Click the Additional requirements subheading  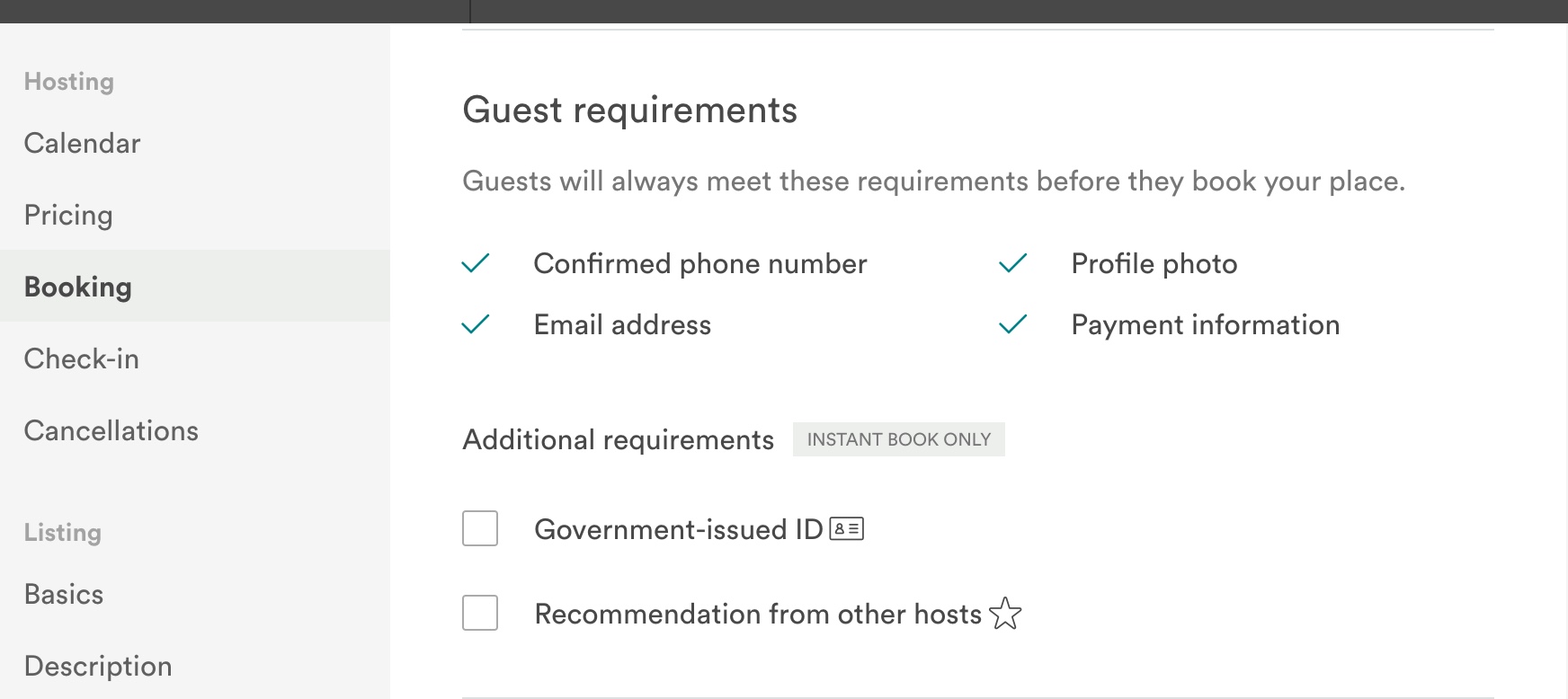(x=618, y=440)
